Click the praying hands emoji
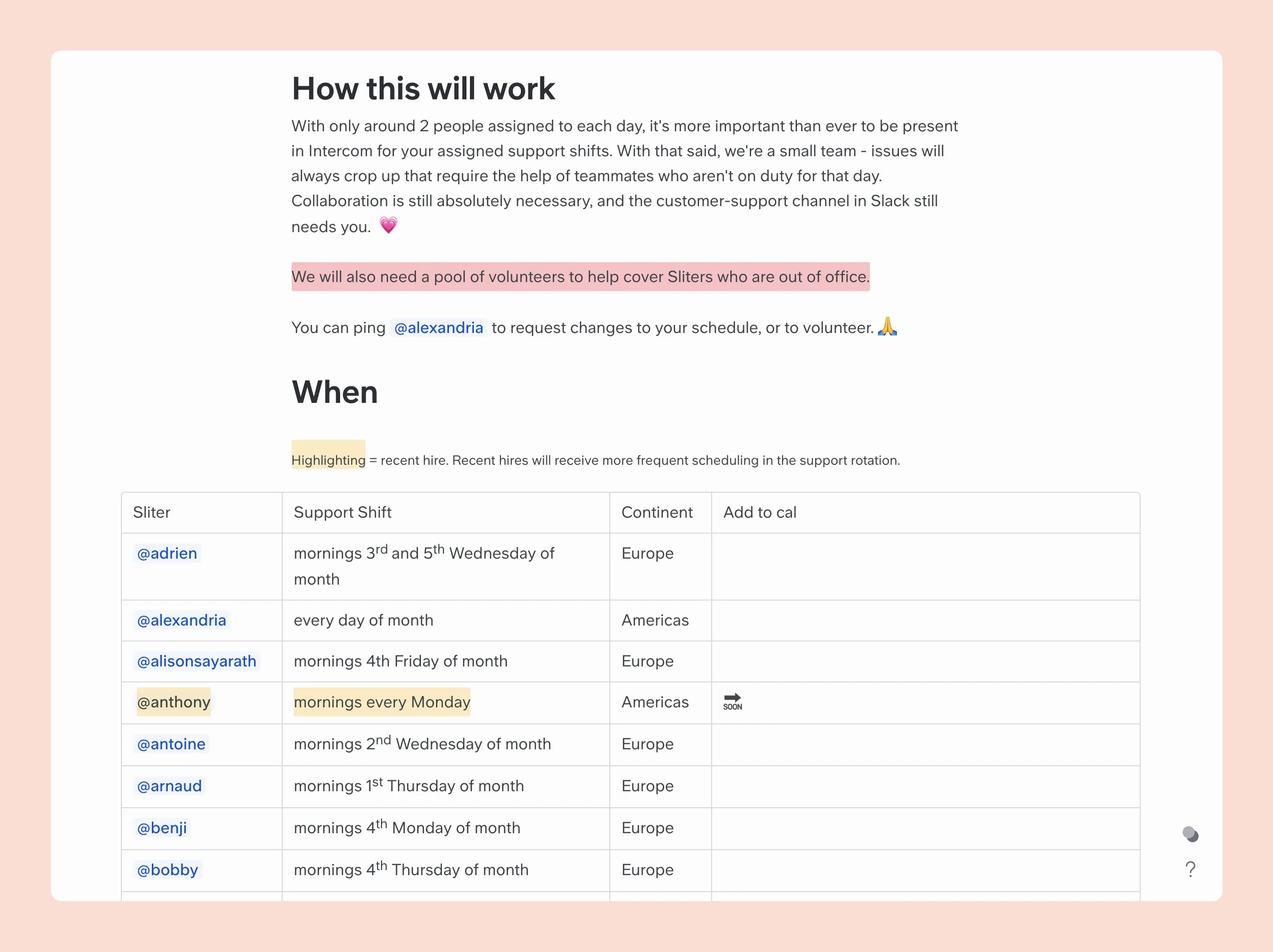Image resolution: width=1273 pixels, height=952 pixels. [887, 326]
